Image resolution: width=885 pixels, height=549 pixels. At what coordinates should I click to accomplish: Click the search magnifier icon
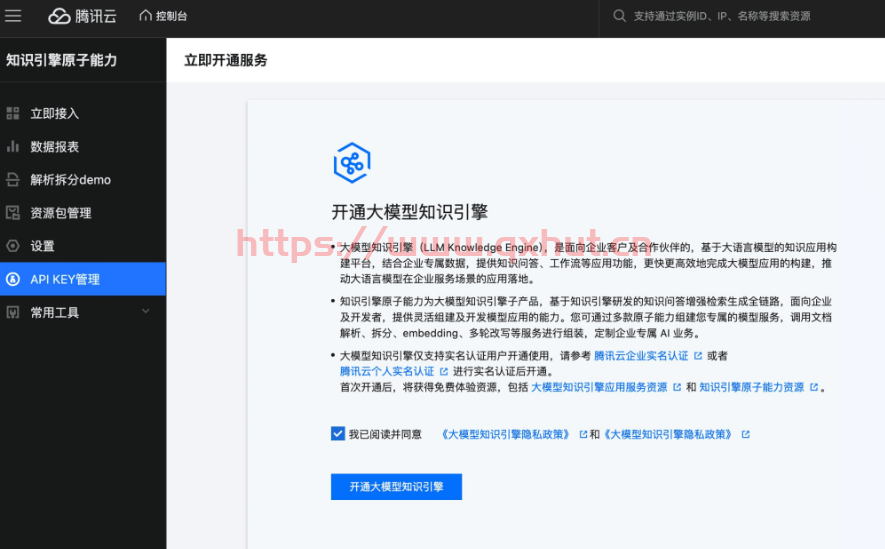(x=620, y=16)
